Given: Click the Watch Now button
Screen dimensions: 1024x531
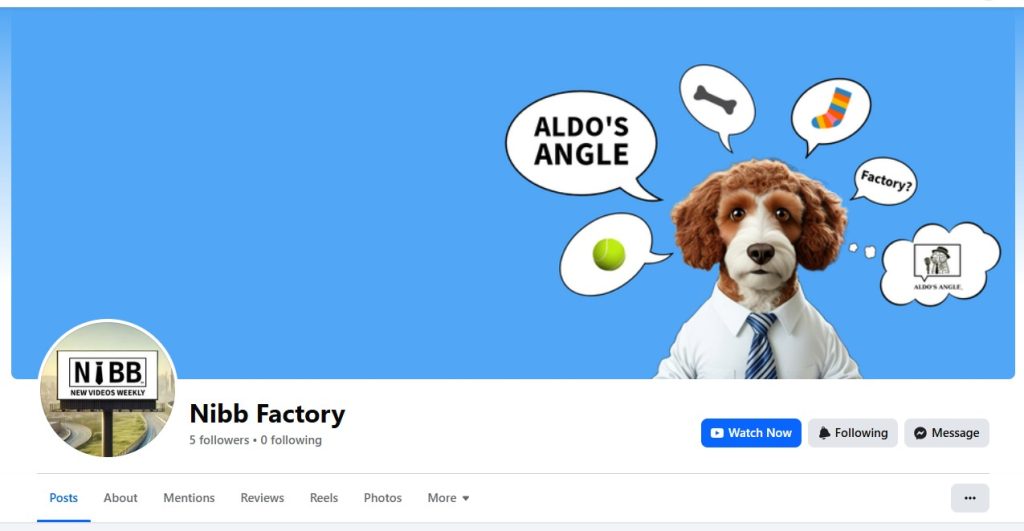Looking at the screenshot, I should [x=751, y=433].
